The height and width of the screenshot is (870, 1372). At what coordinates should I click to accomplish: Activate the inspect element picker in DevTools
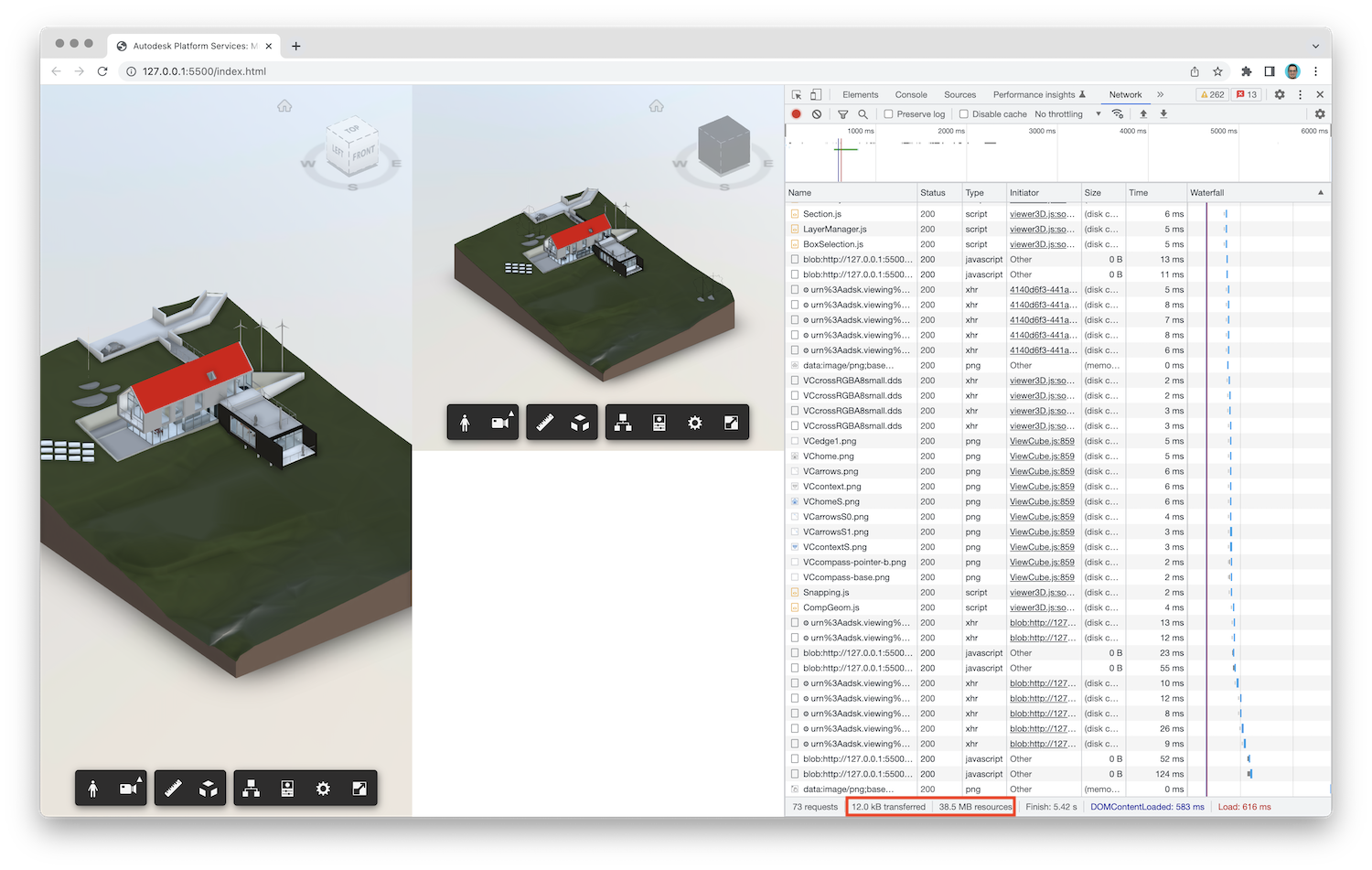pos(795,94)
